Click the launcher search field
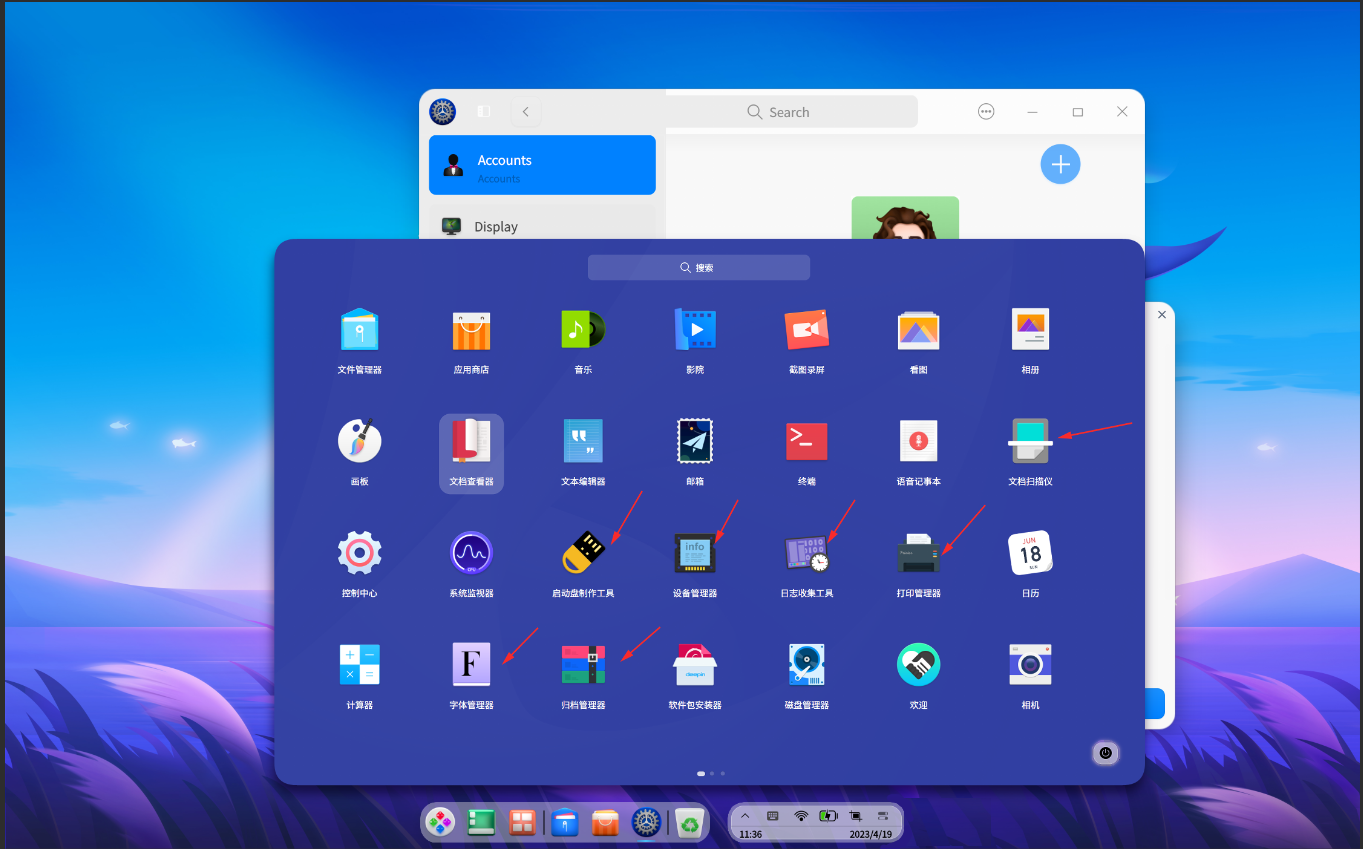The image size is (1363, 849). point(698,267)
